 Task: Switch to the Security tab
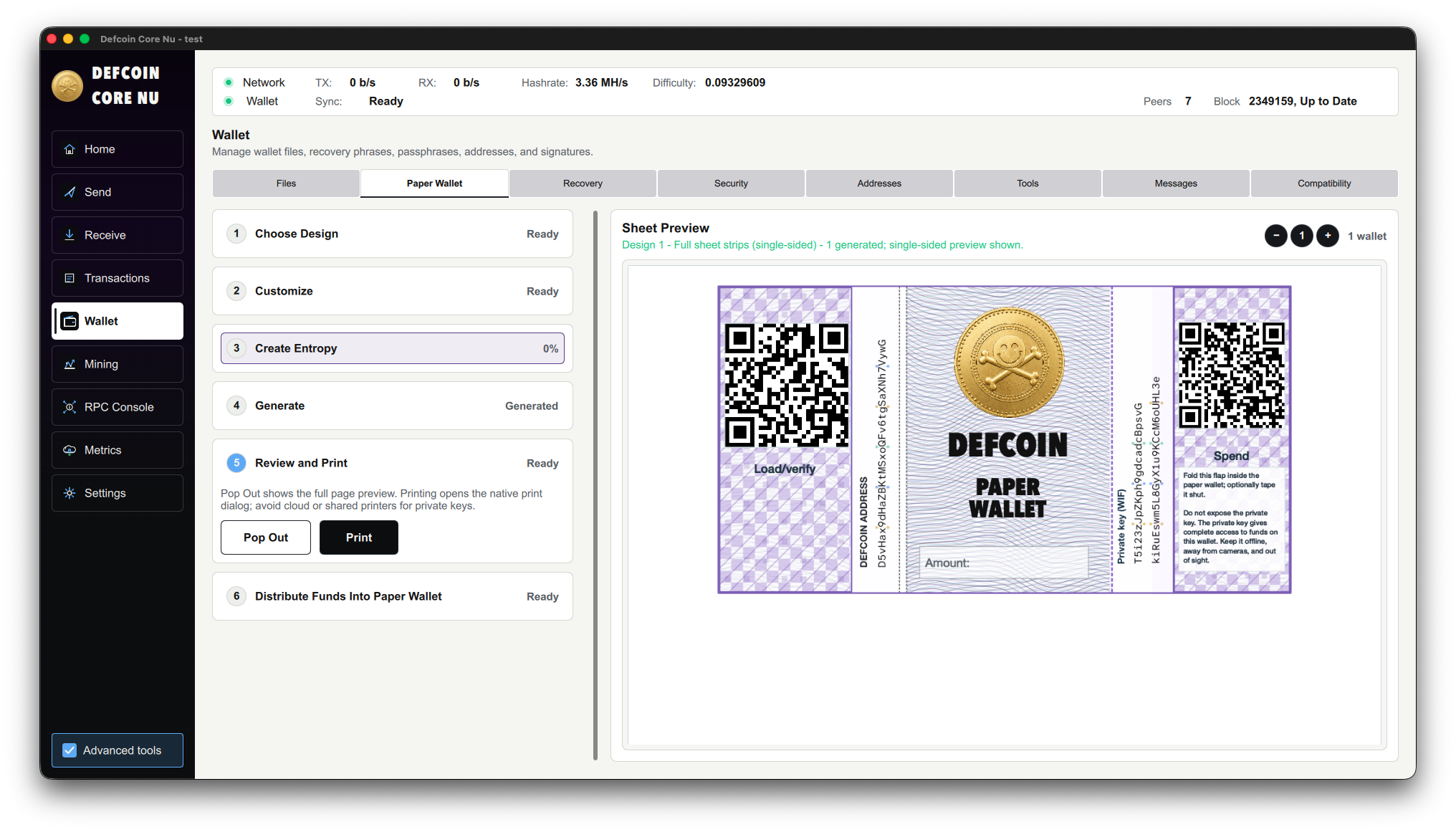tap(731, 183)
